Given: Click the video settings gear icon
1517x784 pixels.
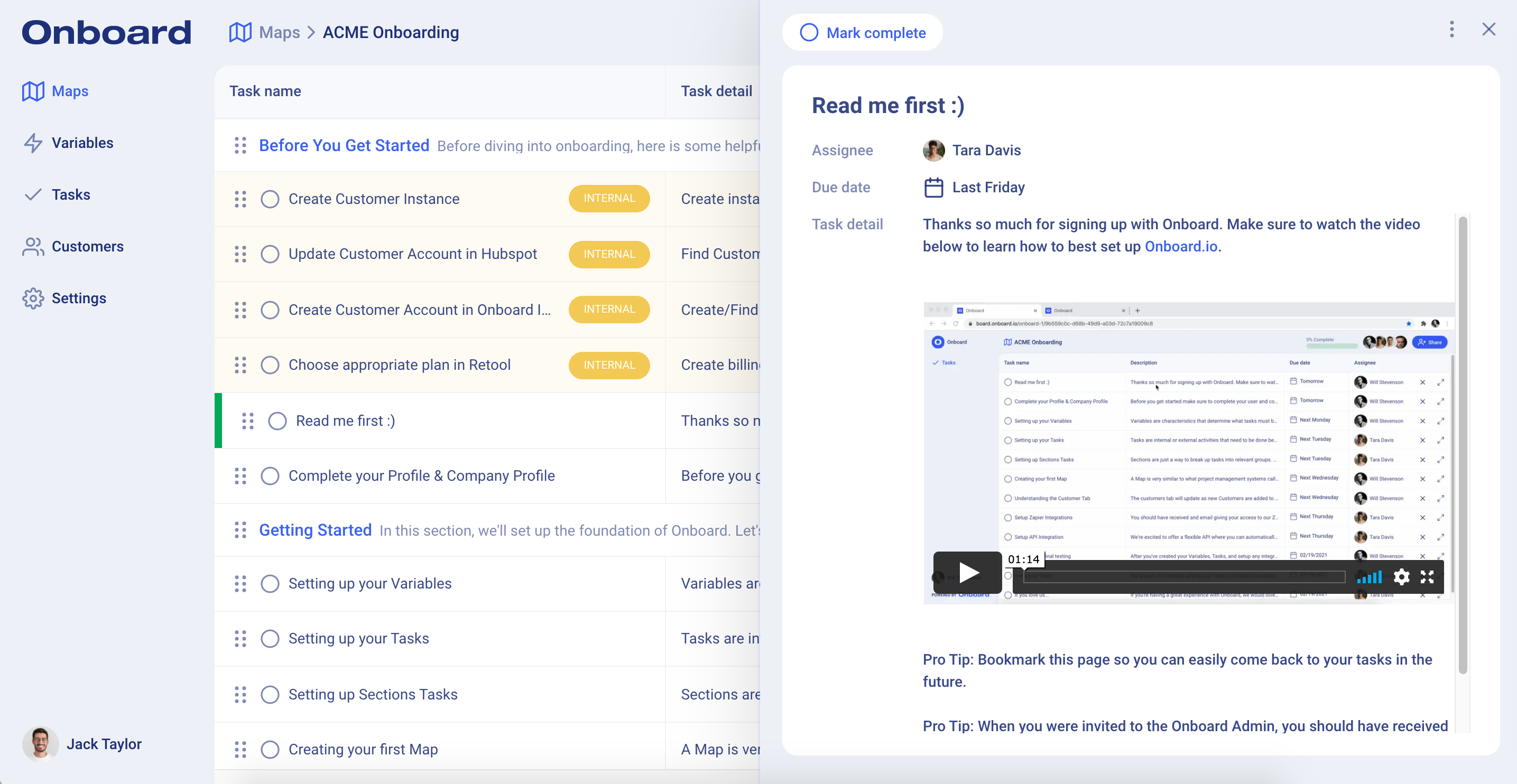Looking at the screenshot, I should pyautogui.click(x=1402, y=577).
